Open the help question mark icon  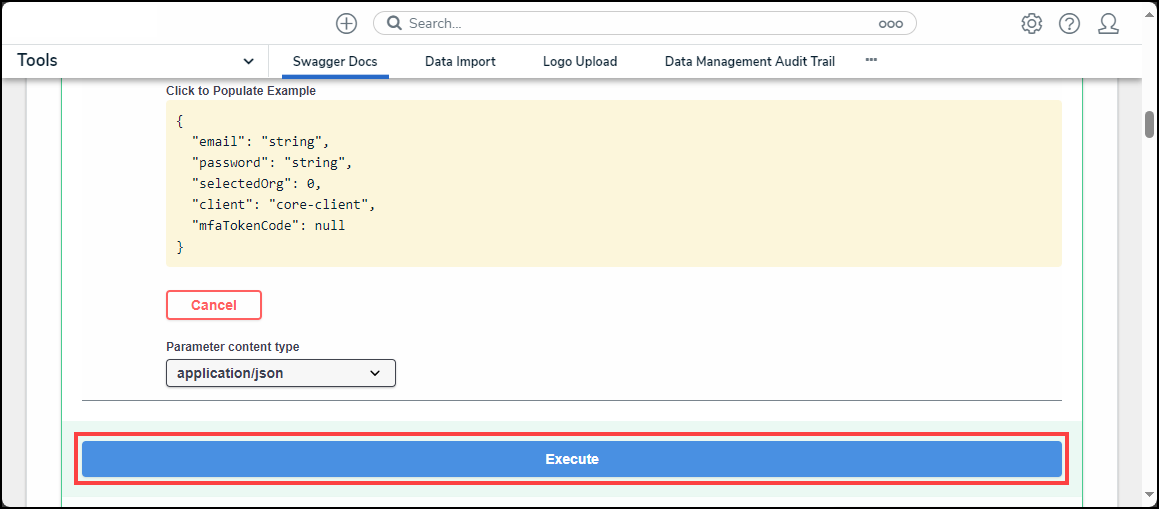(1069, 24)
